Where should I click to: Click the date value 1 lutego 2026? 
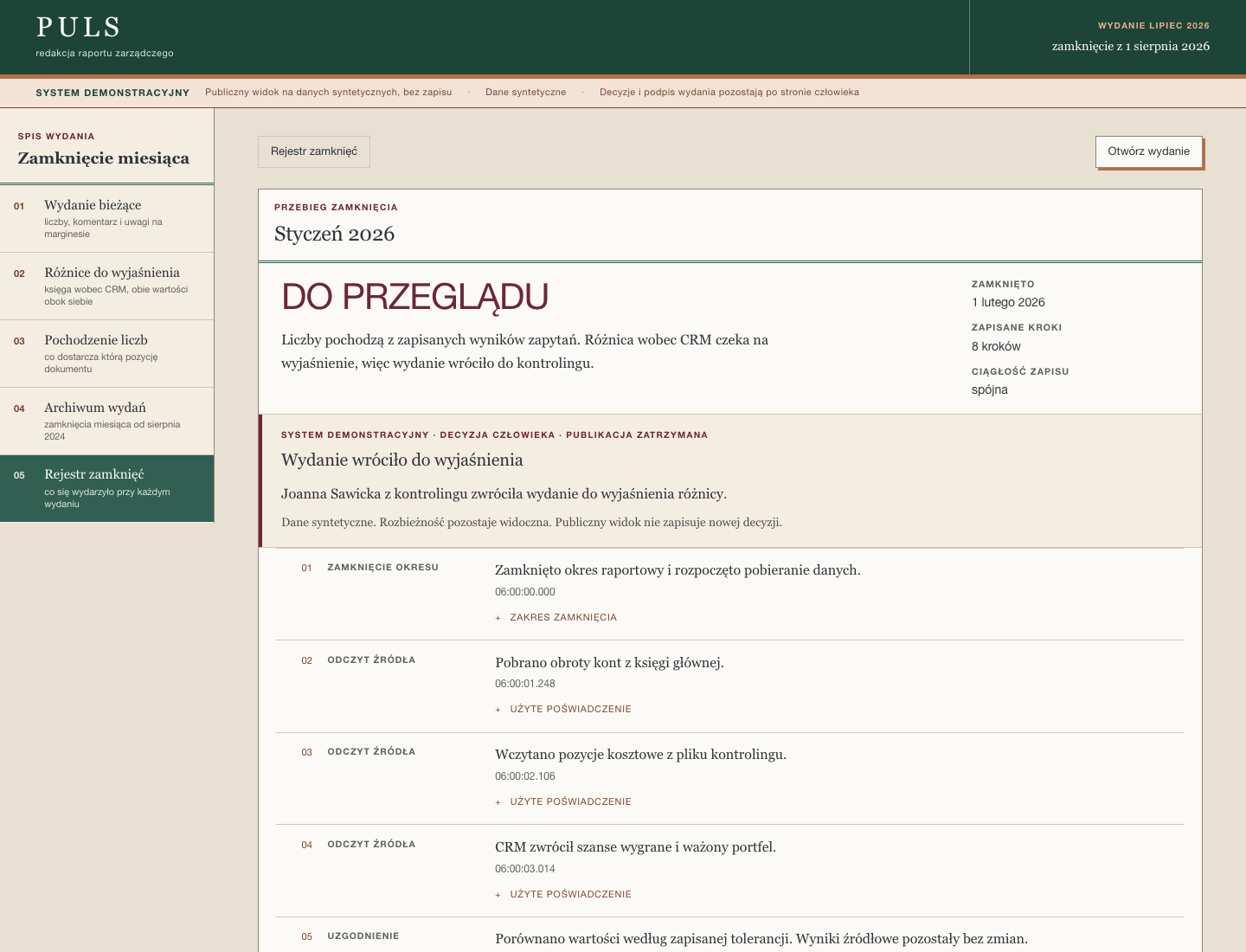click(1008, 302)
